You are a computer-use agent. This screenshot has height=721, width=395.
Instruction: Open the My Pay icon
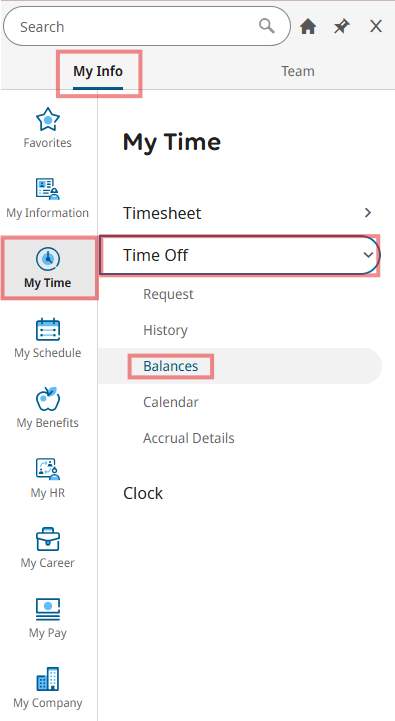[48, 609]
